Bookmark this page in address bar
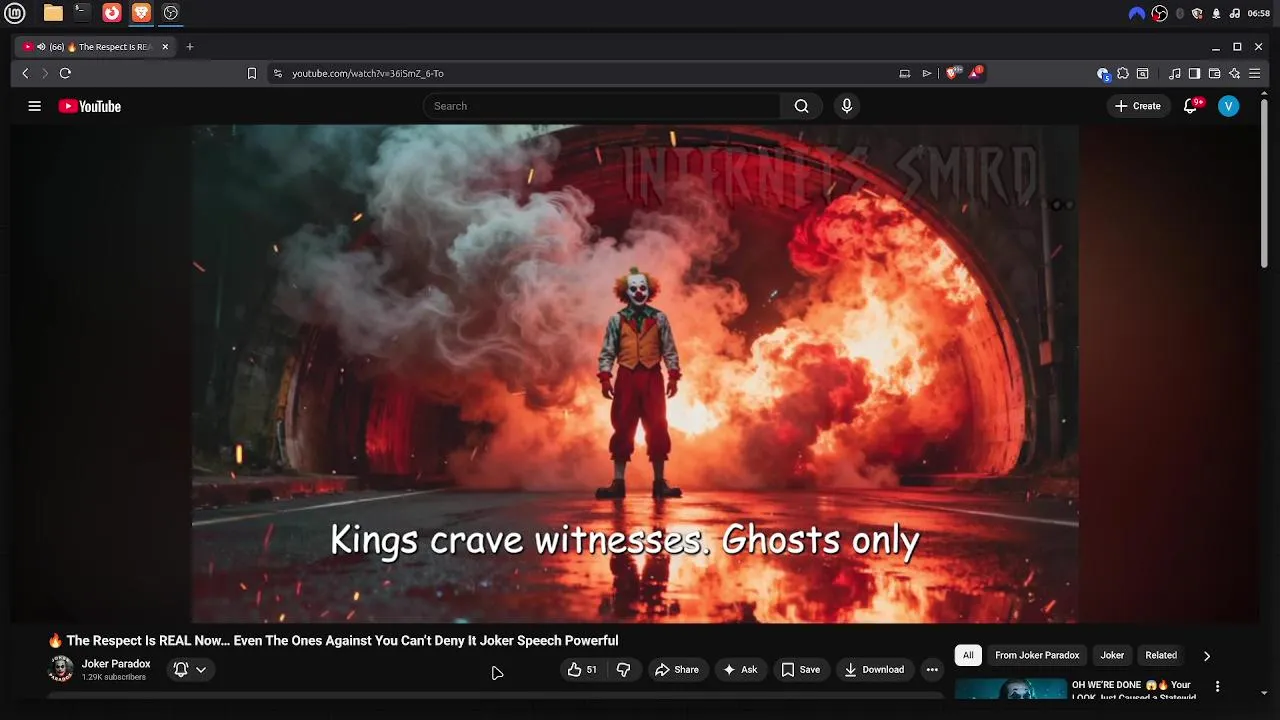The height and width of the screenshot is (720, 1280). [252, 73]
